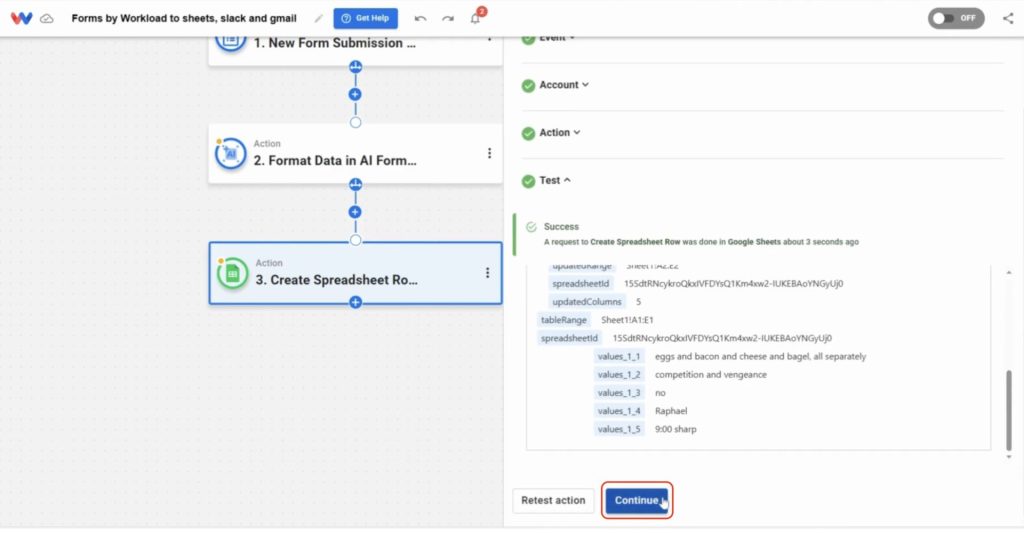Open notifications bell
Screen dimensions: 1024x533
coord(475,18)
